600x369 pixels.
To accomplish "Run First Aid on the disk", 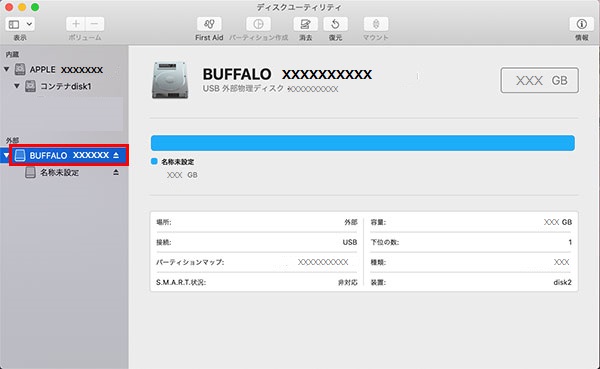I will click(209, 24).
